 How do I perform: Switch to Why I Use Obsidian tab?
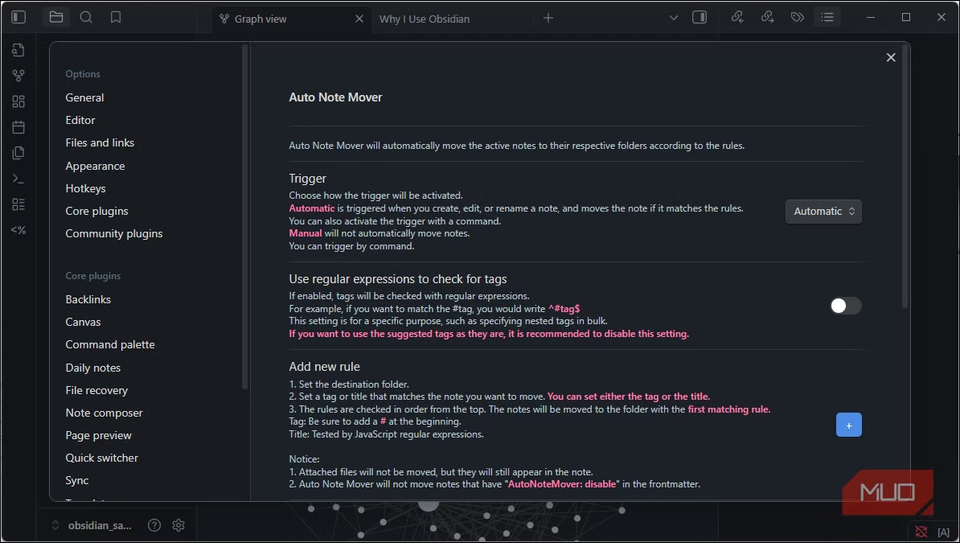click(424, 19)
